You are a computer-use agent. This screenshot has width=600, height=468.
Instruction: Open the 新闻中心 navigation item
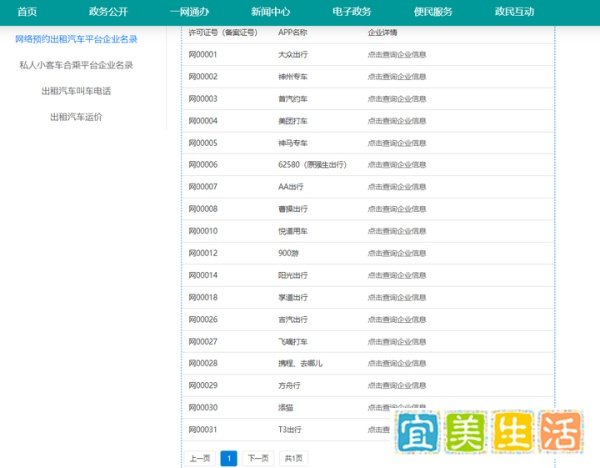pos(271,11)
